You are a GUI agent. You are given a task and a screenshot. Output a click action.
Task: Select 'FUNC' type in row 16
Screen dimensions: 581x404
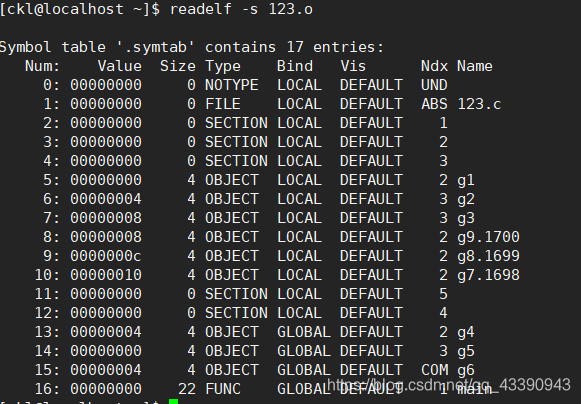(x=223, y=389)
